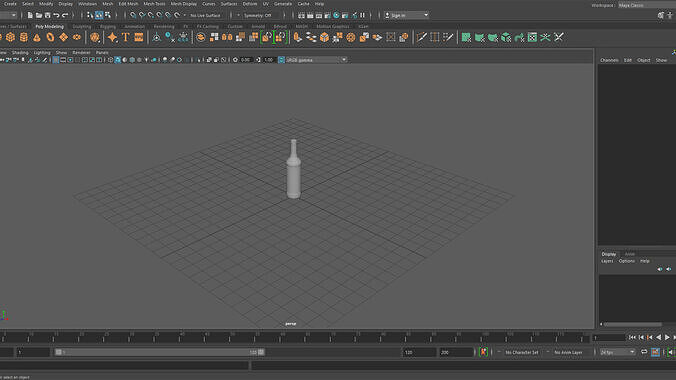676x380 pixels.
Task: Open the viewport Shading menu
Action: click(x=20, y=53)
